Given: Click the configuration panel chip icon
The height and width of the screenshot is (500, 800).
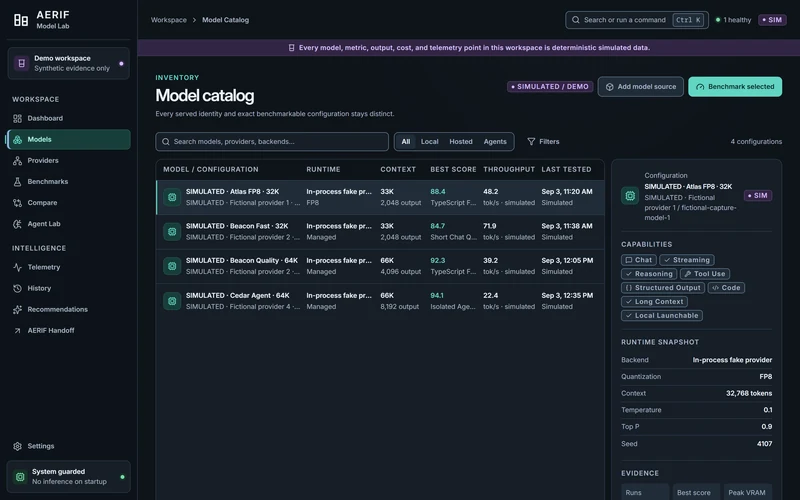Looking at the screenshot, I should pos(630,196).
